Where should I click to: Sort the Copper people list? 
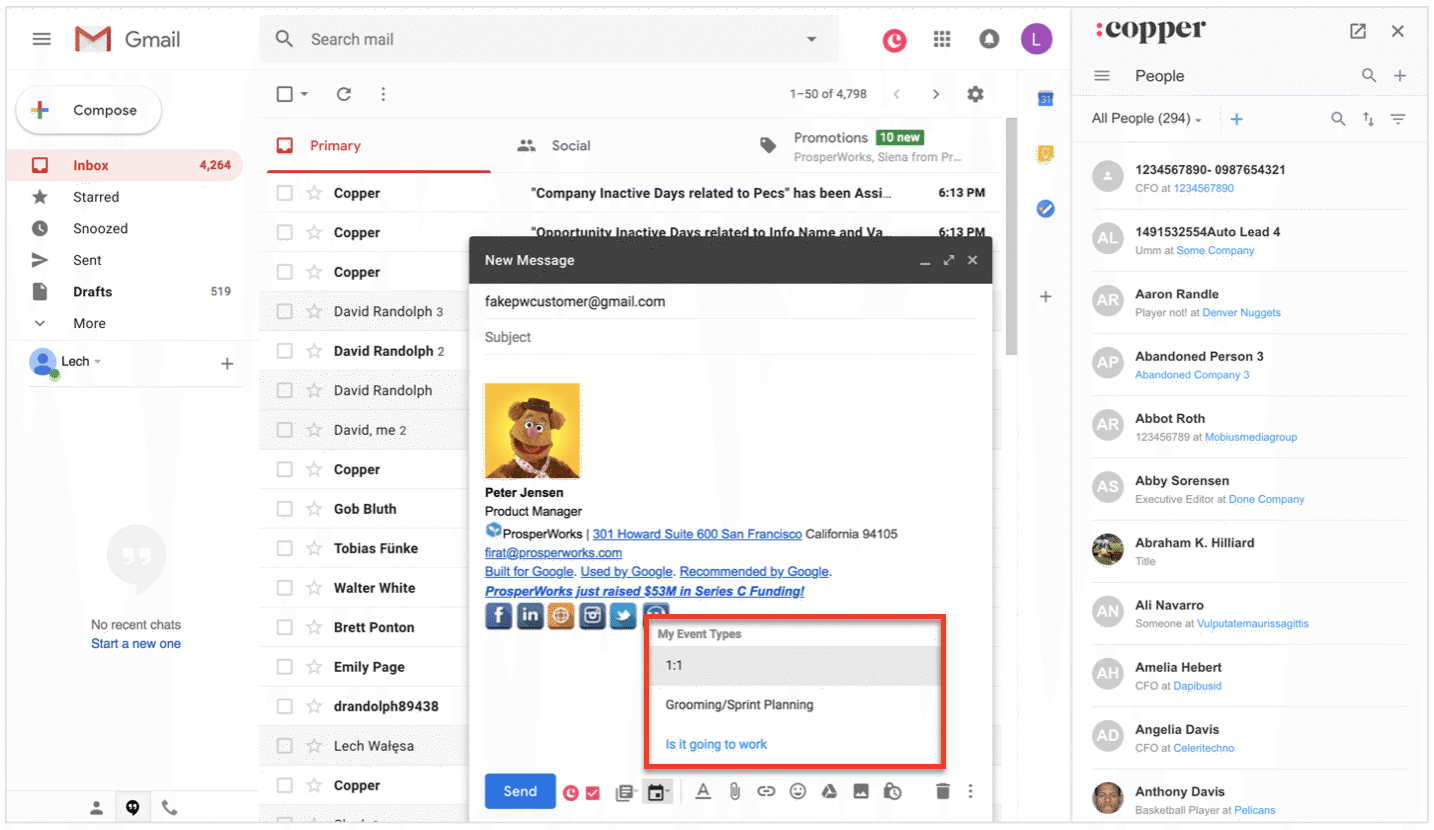(x=1368, y=119)
